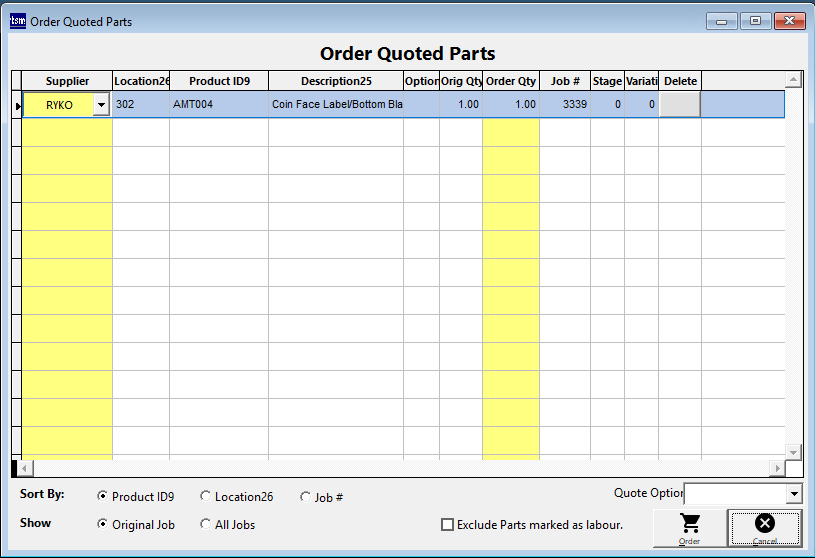
Task: Choose Original Job show option
Action: 103,524
